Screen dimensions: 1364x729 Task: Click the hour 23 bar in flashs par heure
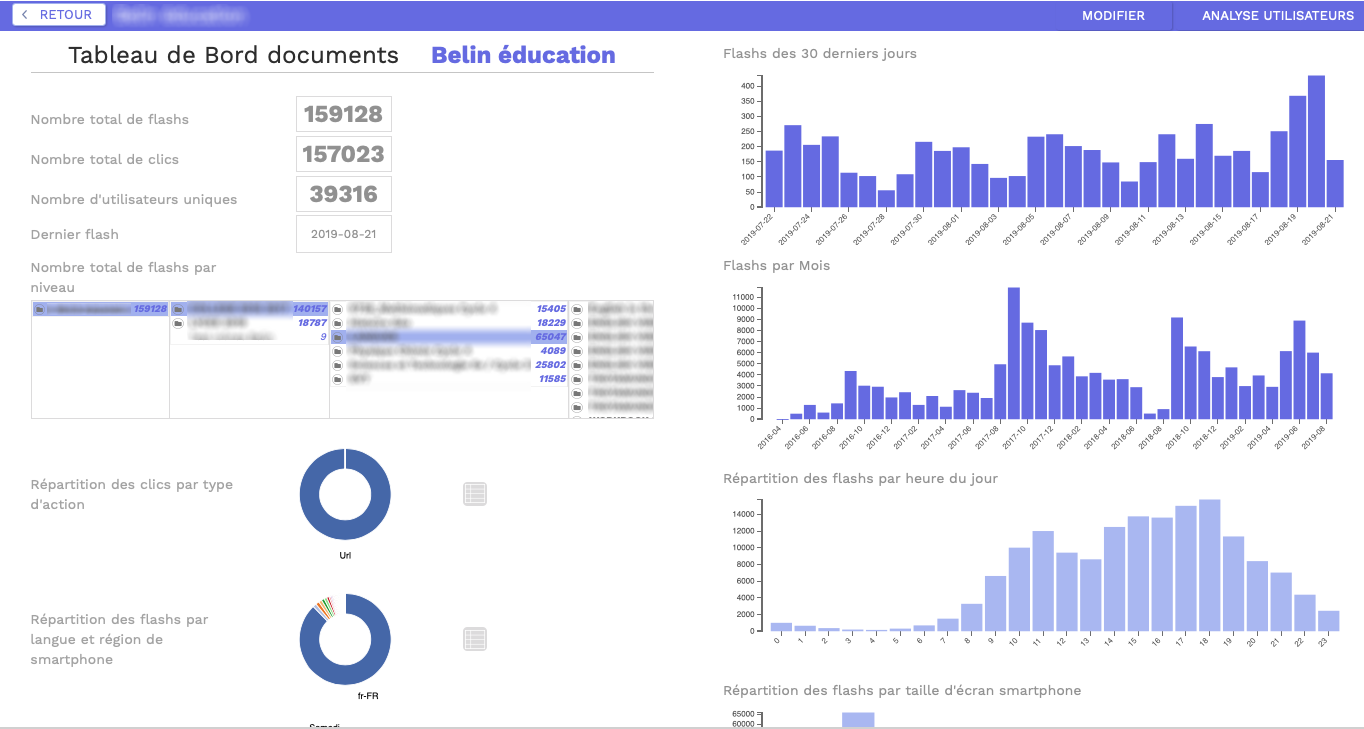pos(1329,621)
